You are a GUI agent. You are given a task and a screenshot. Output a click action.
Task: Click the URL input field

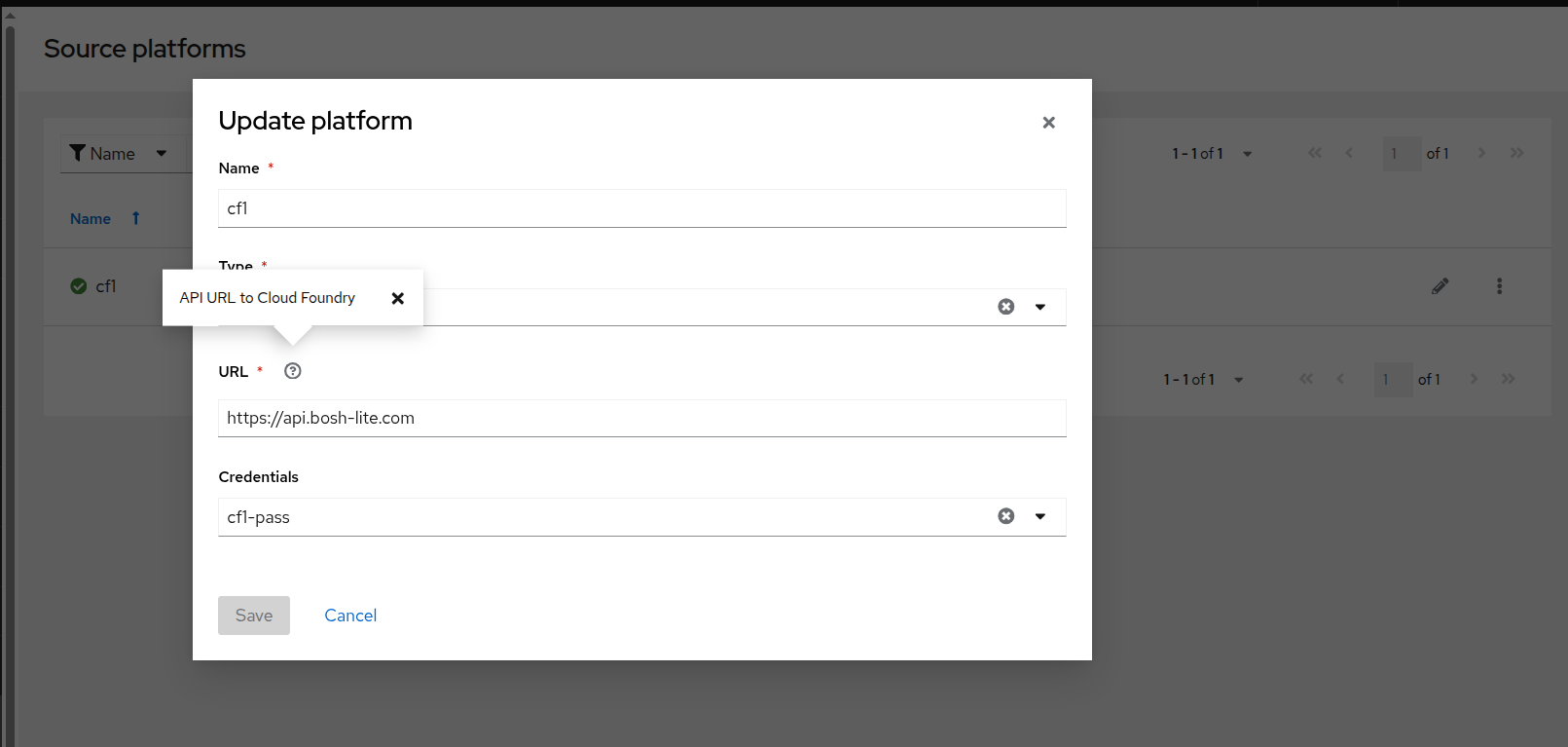[641, 418]
